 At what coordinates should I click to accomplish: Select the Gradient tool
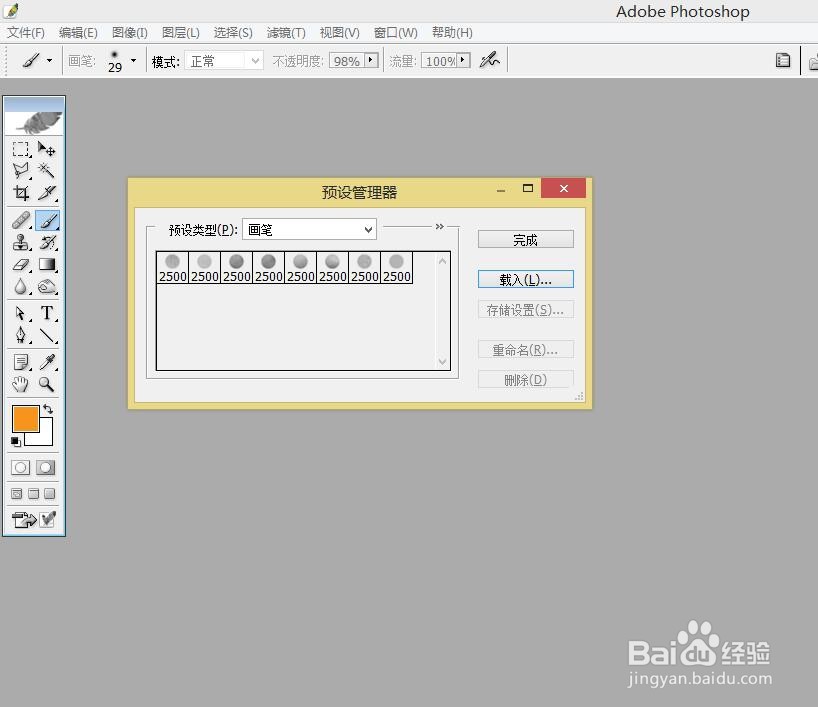[x=46, y=265]
